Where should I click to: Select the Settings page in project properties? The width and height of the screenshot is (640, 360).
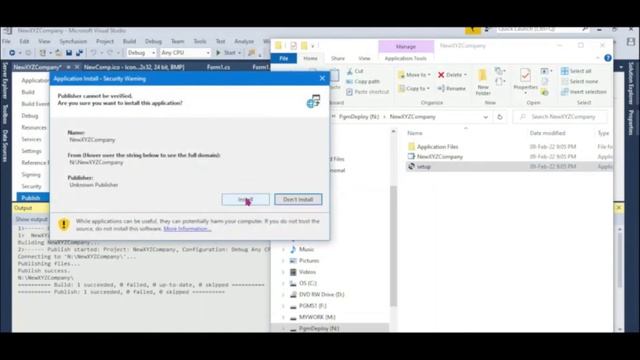click(x=31, y=151)
